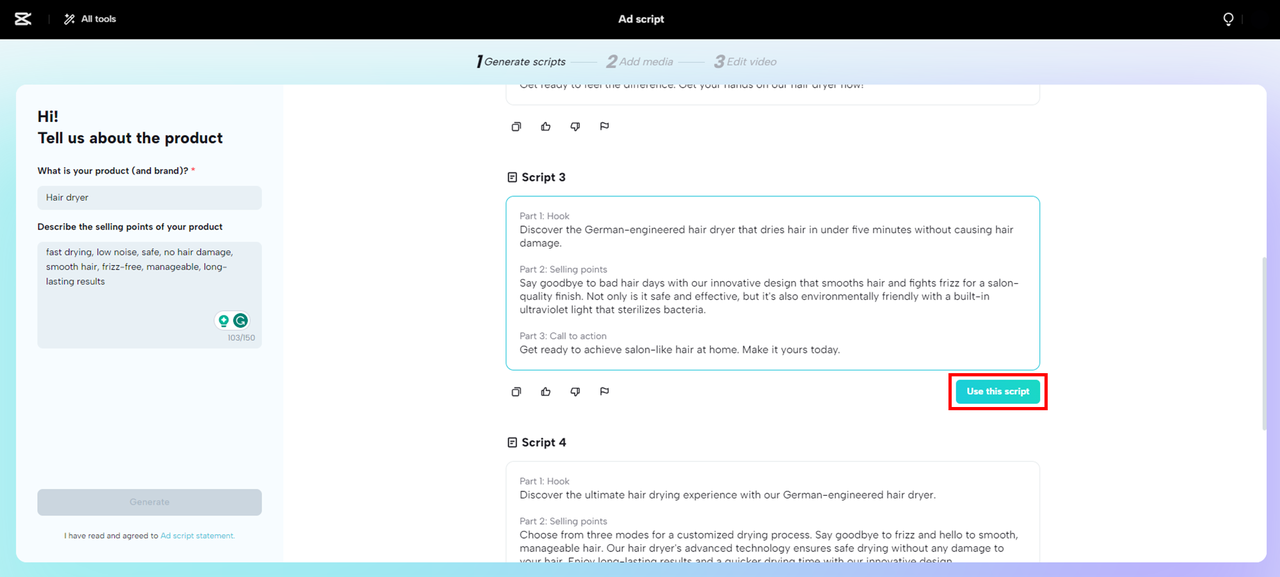Like Script 3 with thumbs up
The image size is (1280, 577).
click(x=546, y=392)
